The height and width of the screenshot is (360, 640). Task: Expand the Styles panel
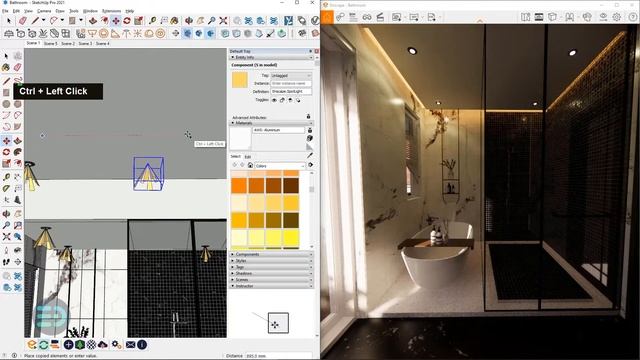[271, 260]
